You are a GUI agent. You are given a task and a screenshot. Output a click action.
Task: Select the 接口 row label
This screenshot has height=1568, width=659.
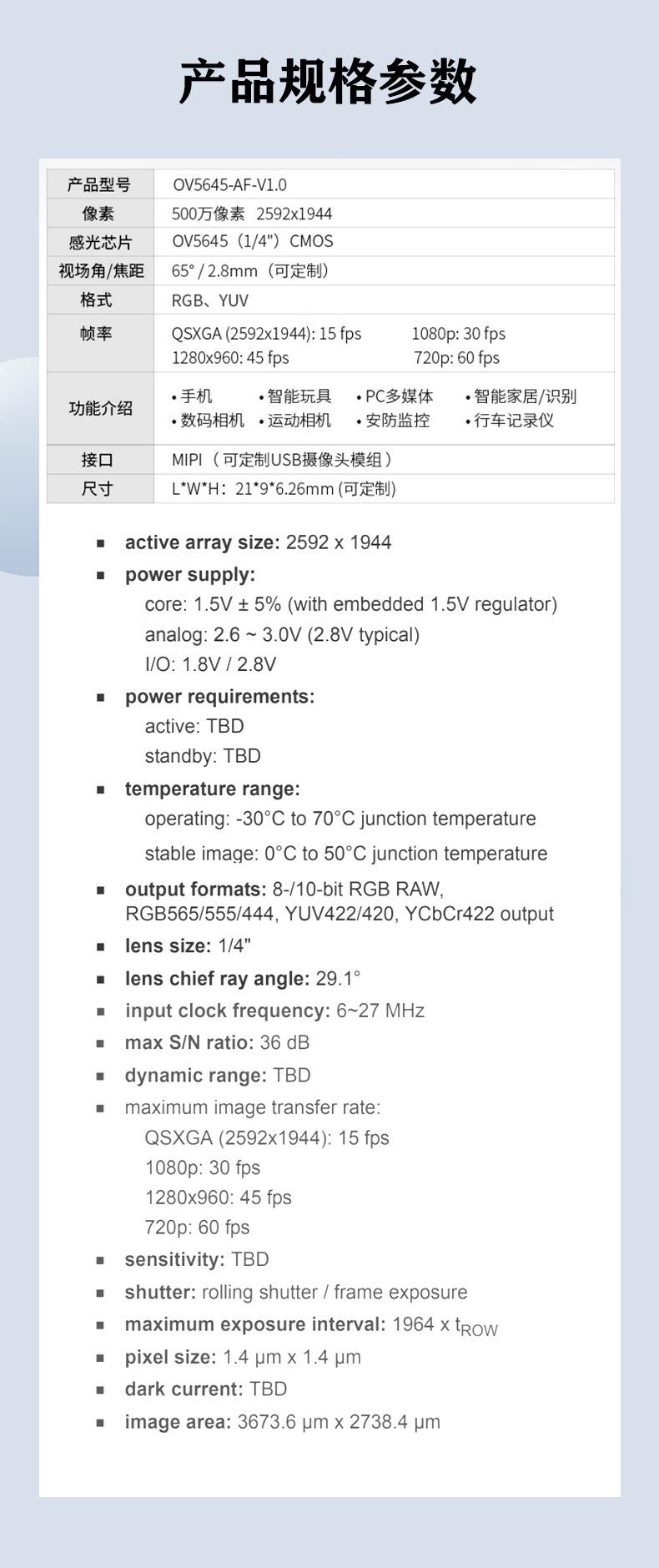pos(97,460)
